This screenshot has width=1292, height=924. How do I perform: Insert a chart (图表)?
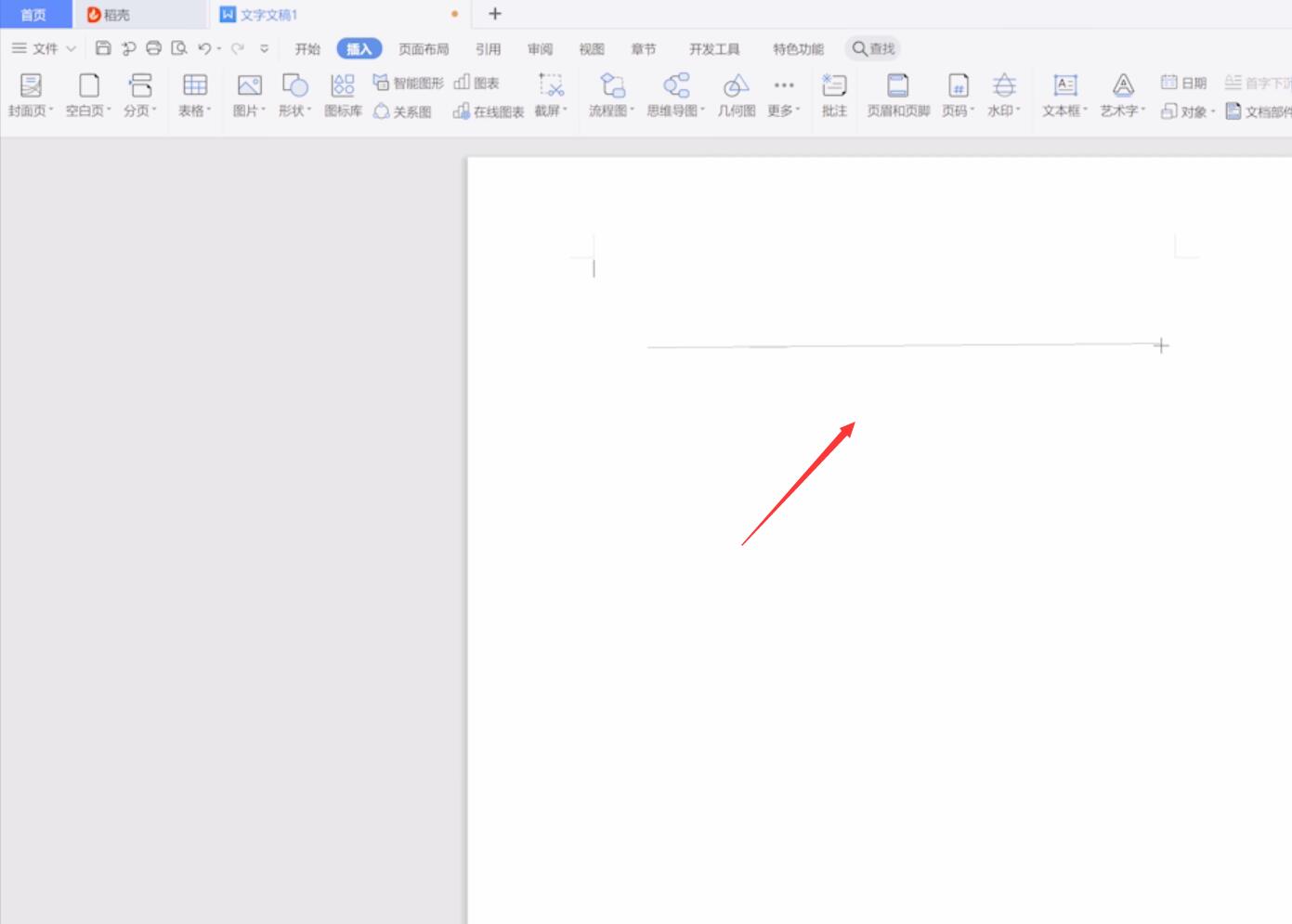477,83
